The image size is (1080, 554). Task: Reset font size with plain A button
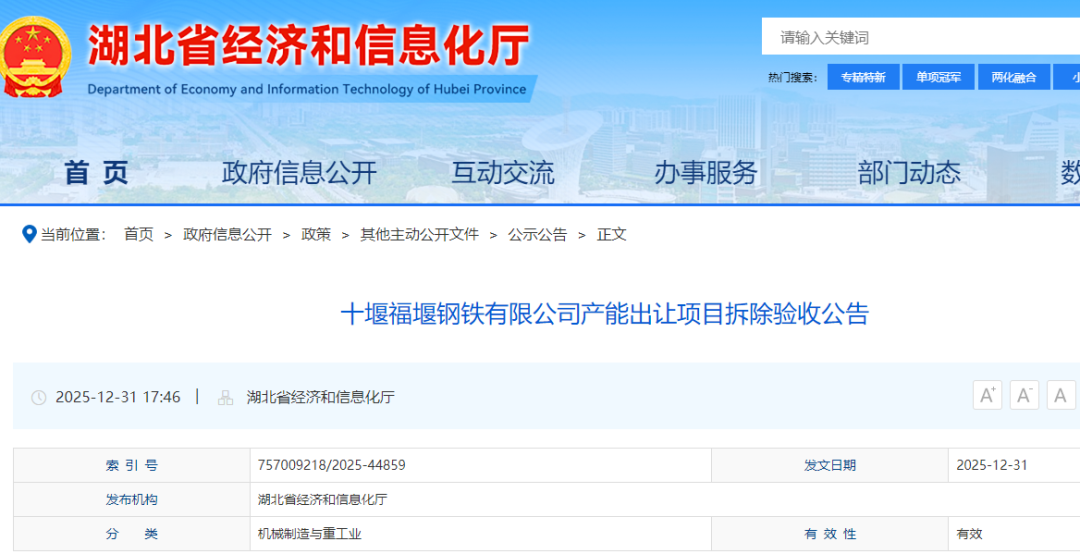click(1061, 395)
